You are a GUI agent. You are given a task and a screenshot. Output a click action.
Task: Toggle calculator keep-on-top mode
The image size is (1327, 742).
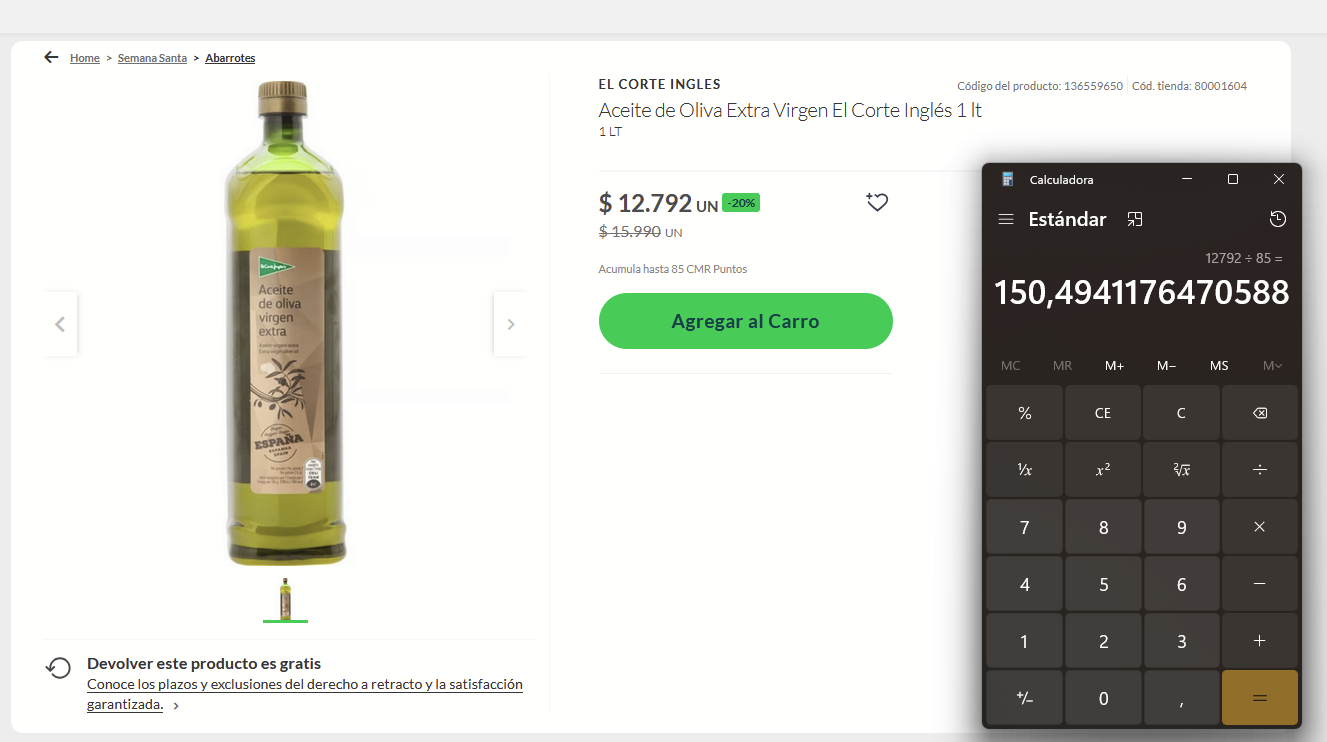tap(1134, 220)
